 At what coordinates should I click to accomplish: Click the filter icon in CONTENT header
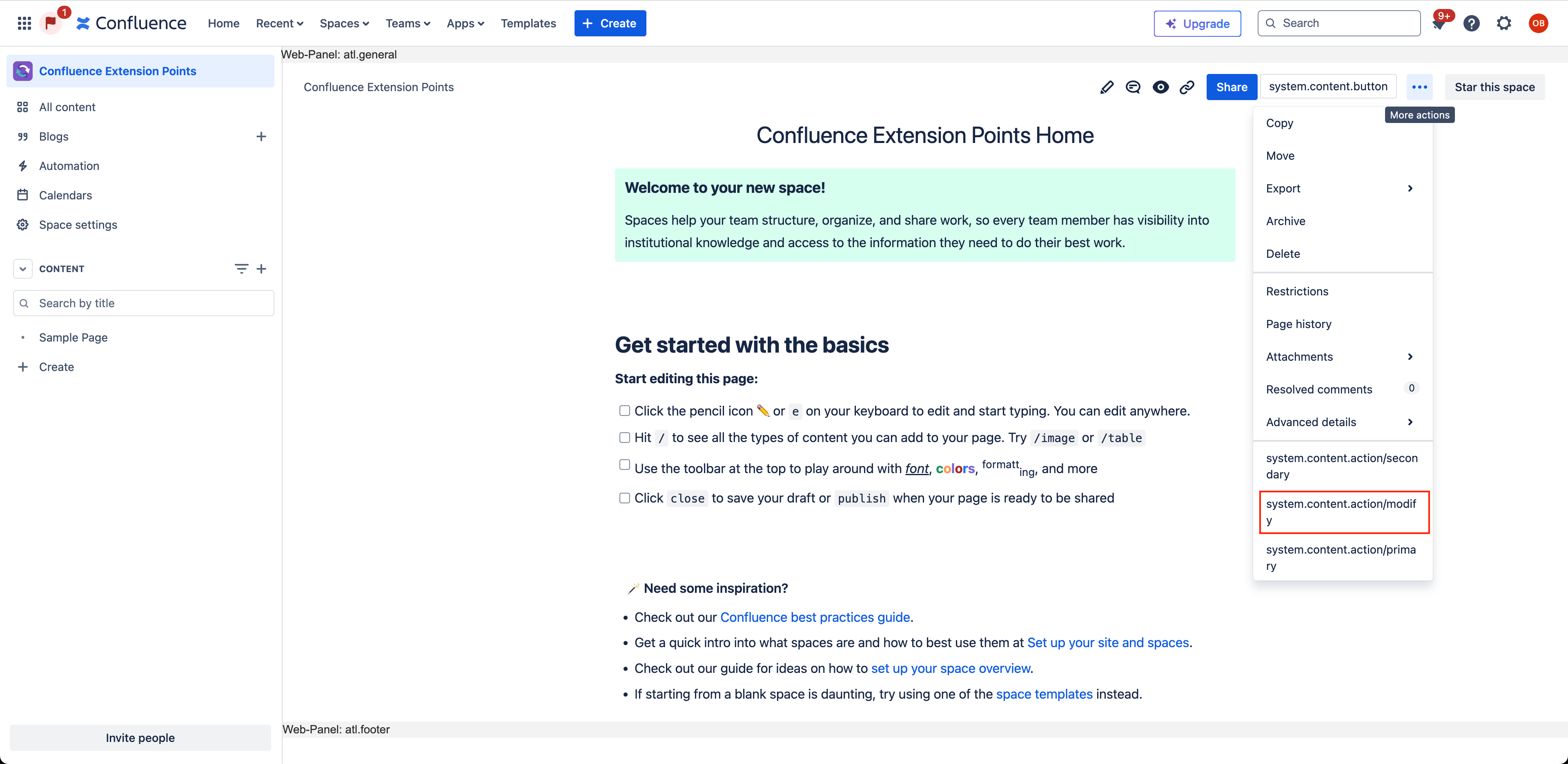(x=241, y=269)
